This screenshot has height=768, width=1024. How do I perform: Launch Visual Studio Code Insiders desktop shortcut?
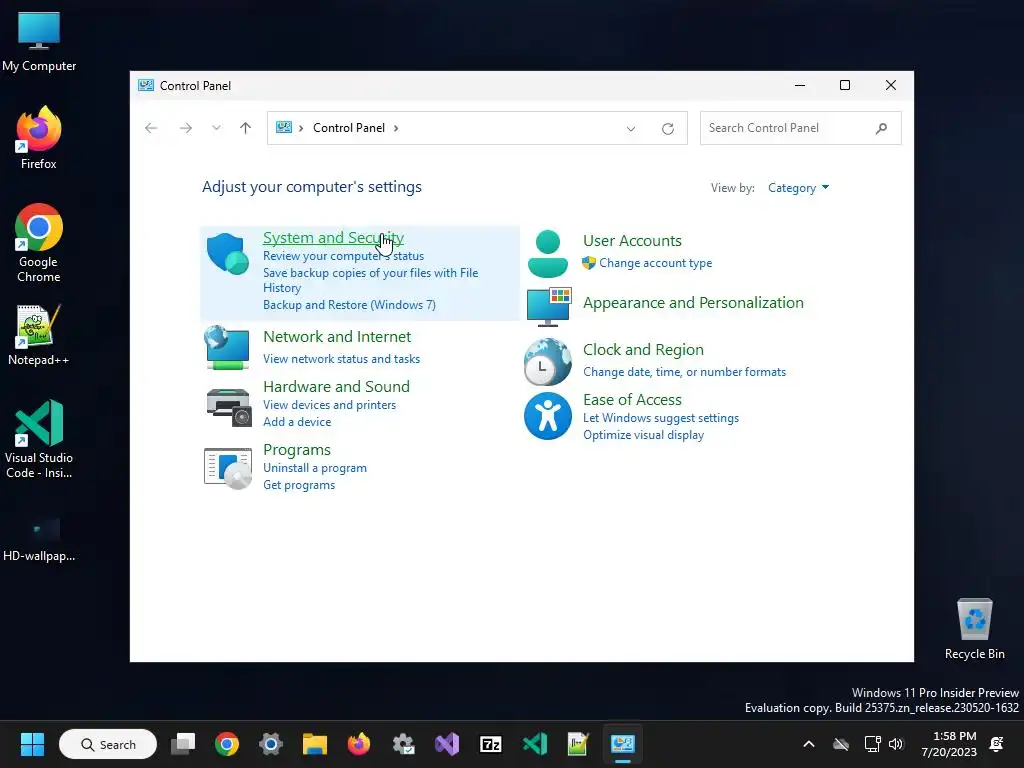pos(39,440)
